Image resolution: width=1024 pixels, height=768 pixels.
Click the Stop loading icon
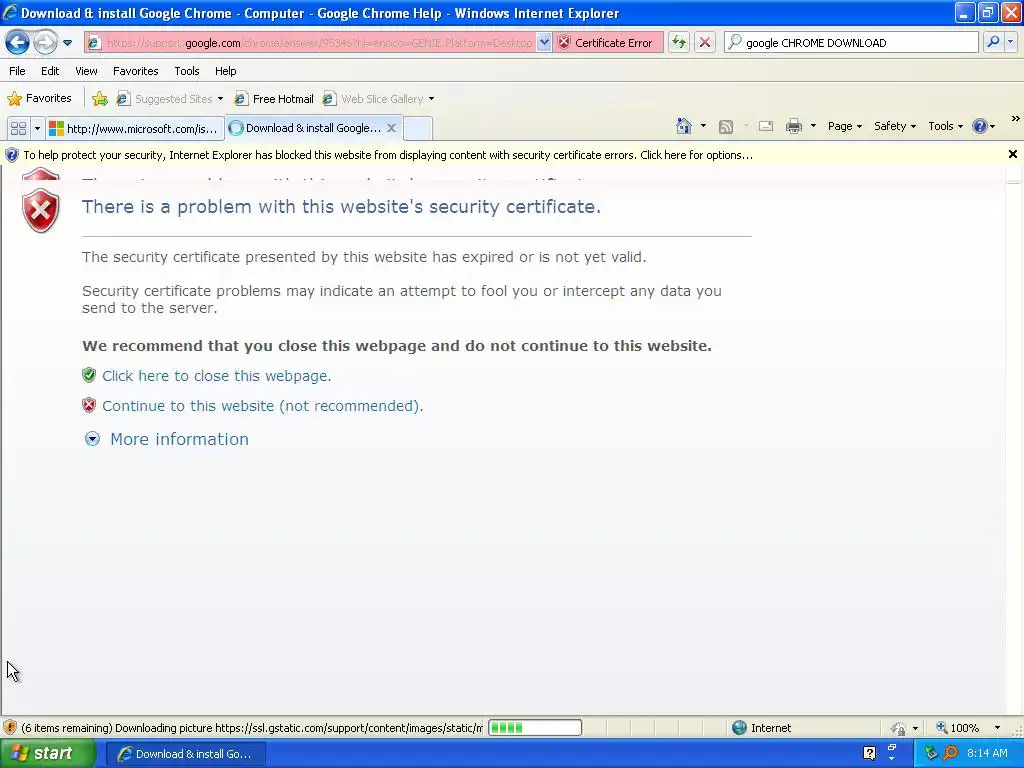[x=705, y=43]
